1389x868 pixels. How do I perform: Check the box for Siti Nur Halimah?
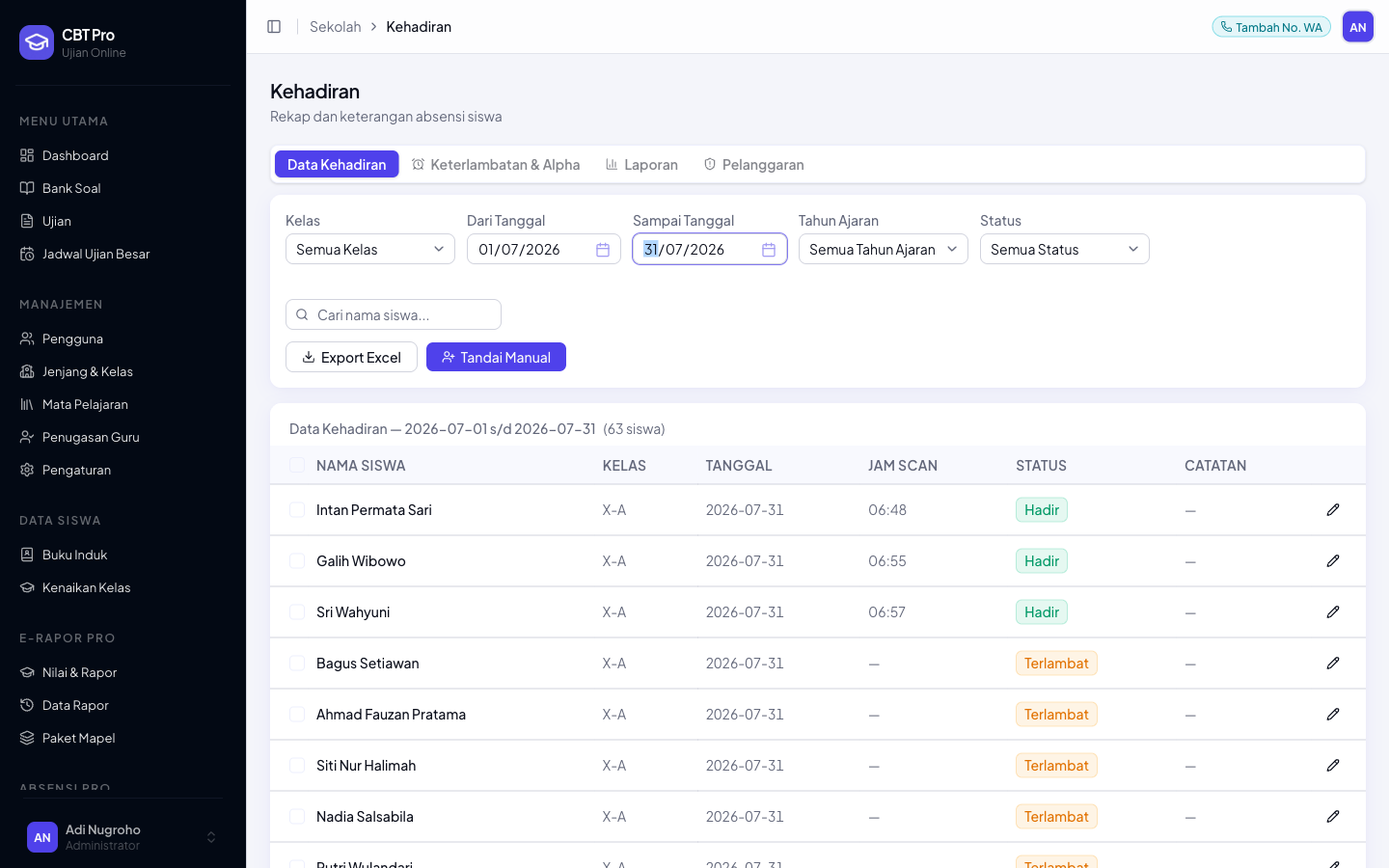tap(297, 765)
